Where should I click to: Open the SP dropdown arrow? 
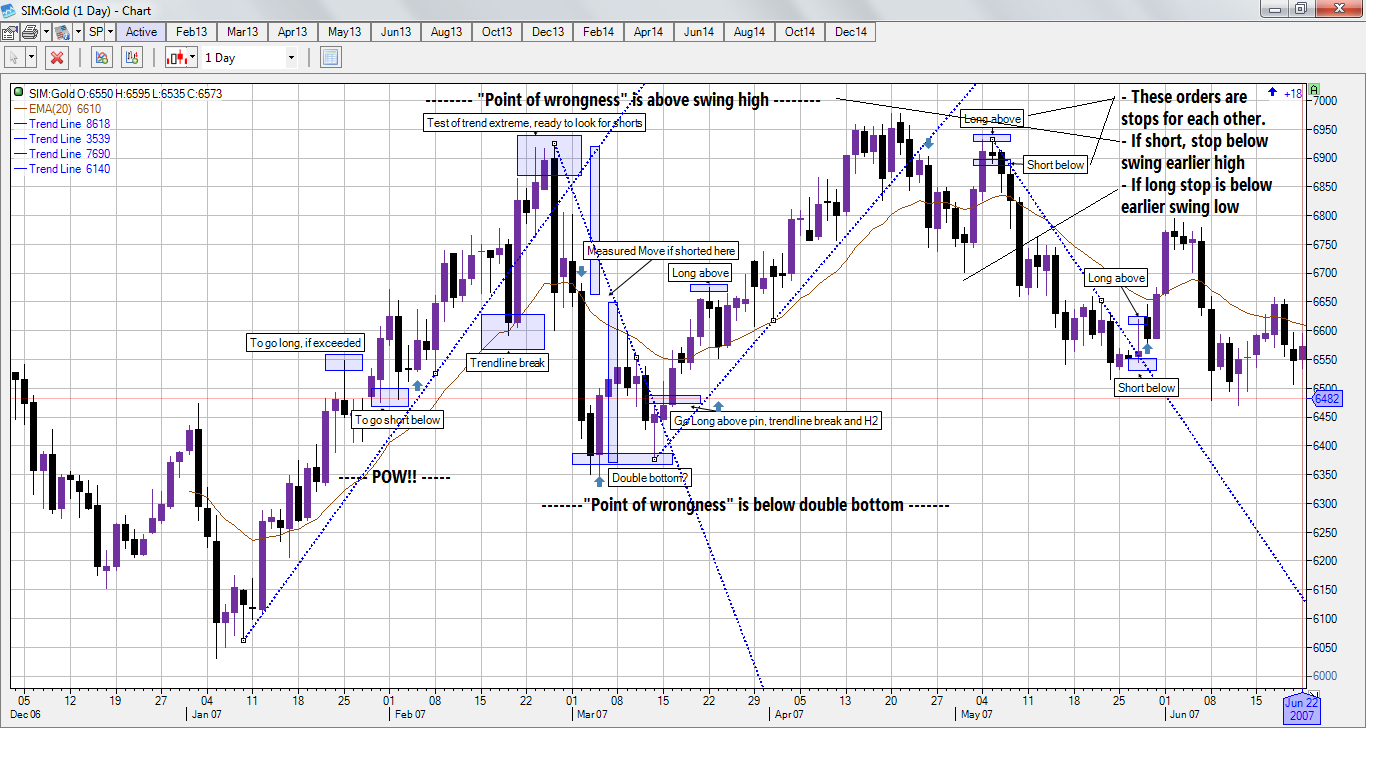coord(110,32)
